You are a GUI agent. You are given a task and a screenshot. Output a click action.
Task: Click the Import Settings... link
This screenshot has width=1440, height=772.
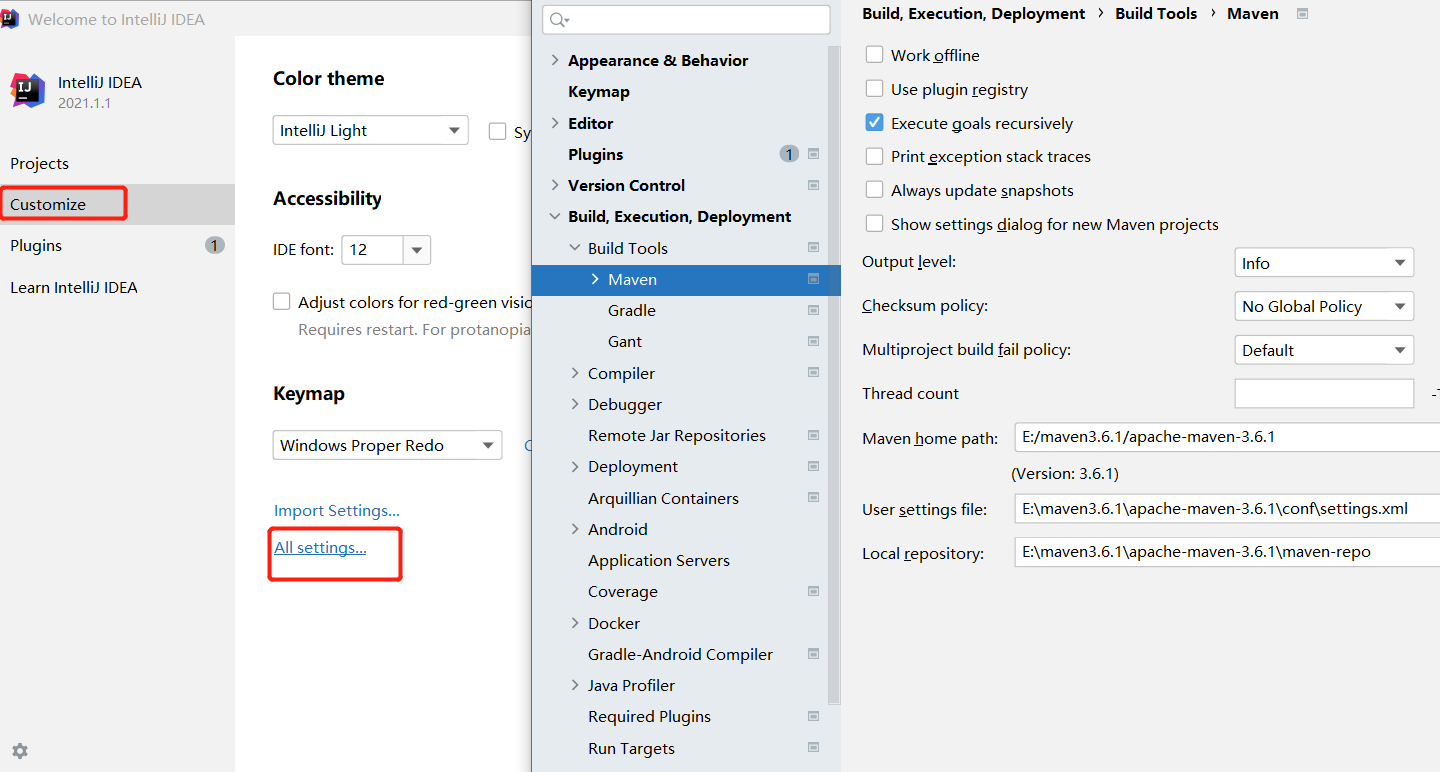click(337, 510)
